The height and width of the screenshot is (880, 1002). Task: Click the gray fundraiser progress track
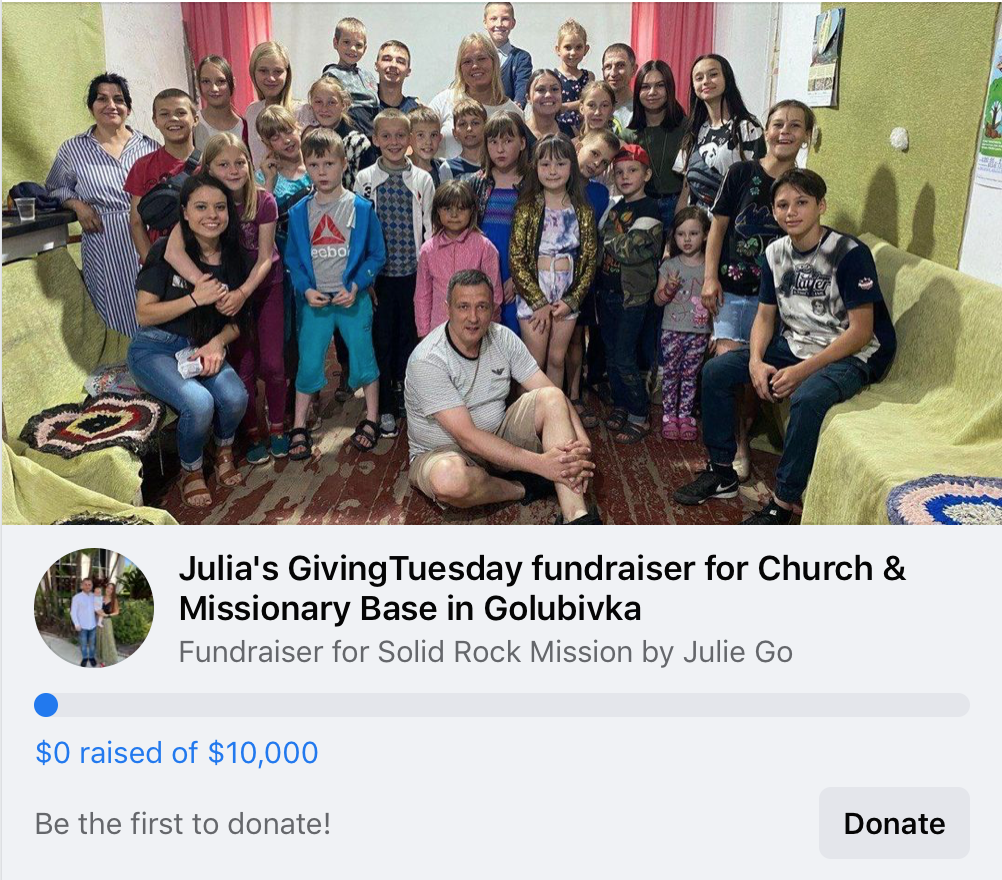coord(502,705)
